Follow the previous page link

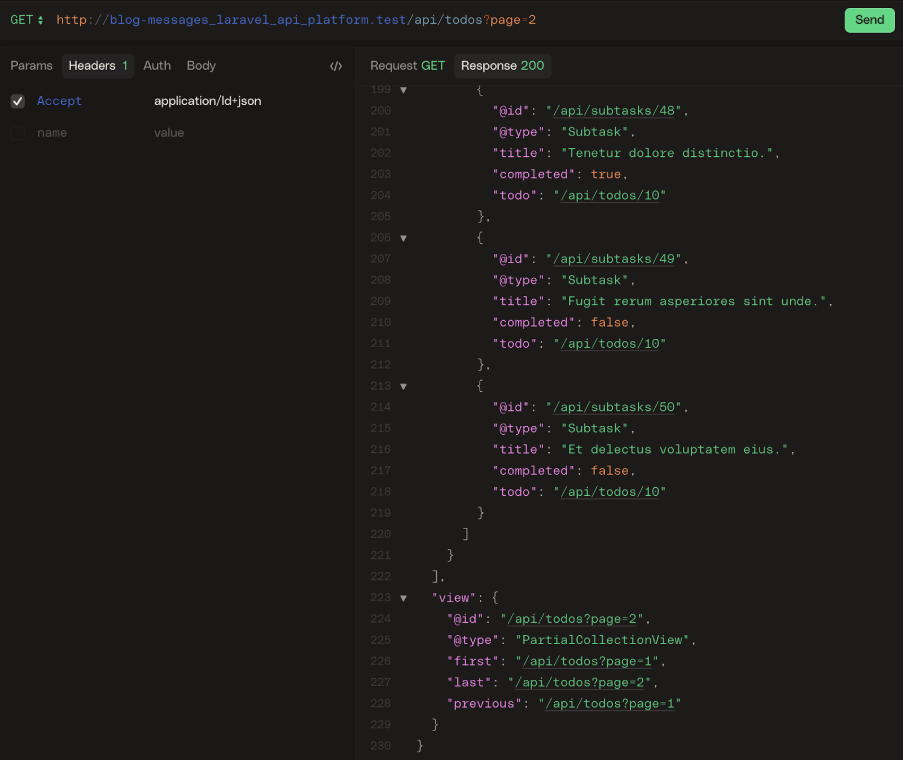point(610,703)
